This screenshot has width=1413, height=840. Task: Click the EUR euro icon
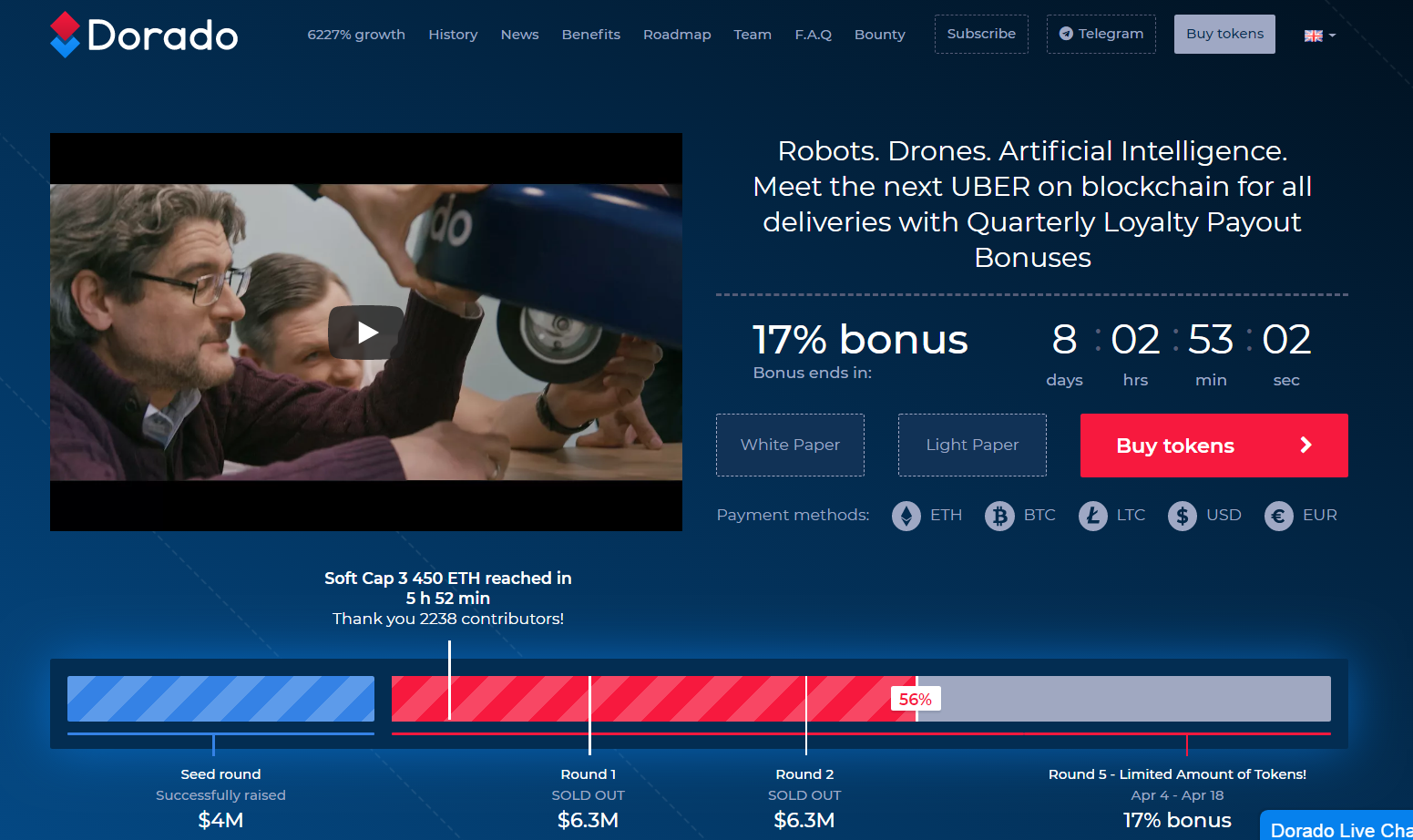pyautogui.click(x=1279, y=516)
